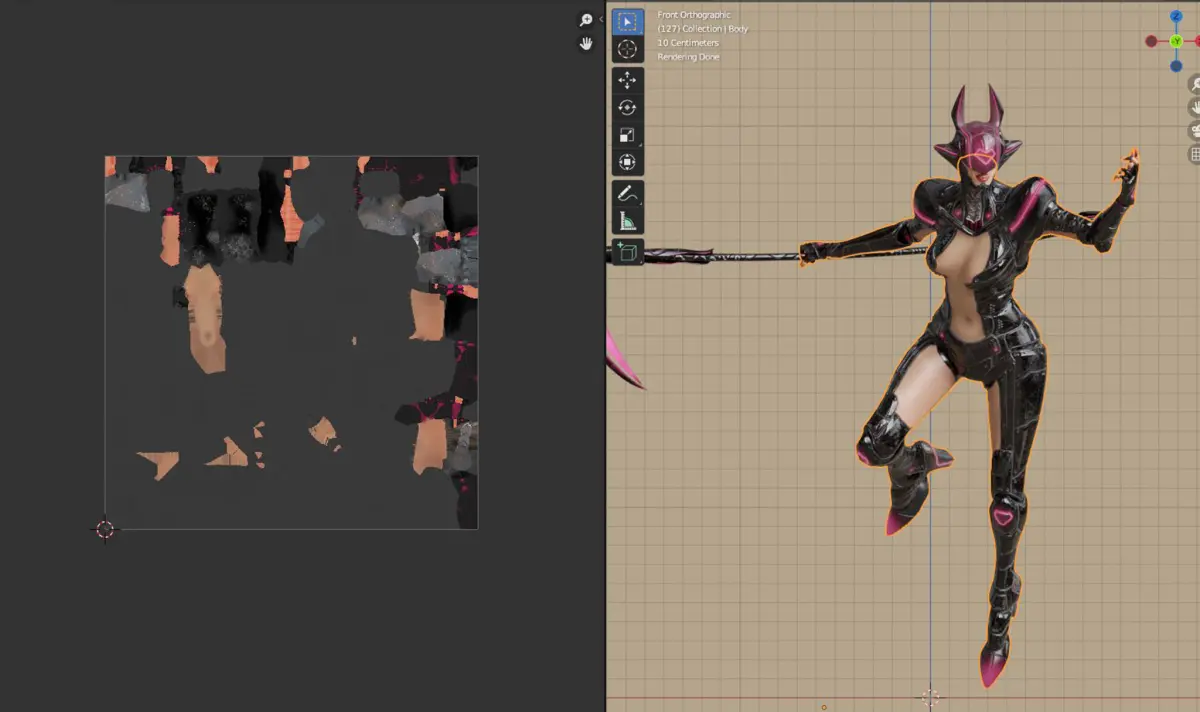The width and height of the screenshot is (1200, 712).
Task: Collapse UV editor sidebar with small arrow
Action: (601, 20)
